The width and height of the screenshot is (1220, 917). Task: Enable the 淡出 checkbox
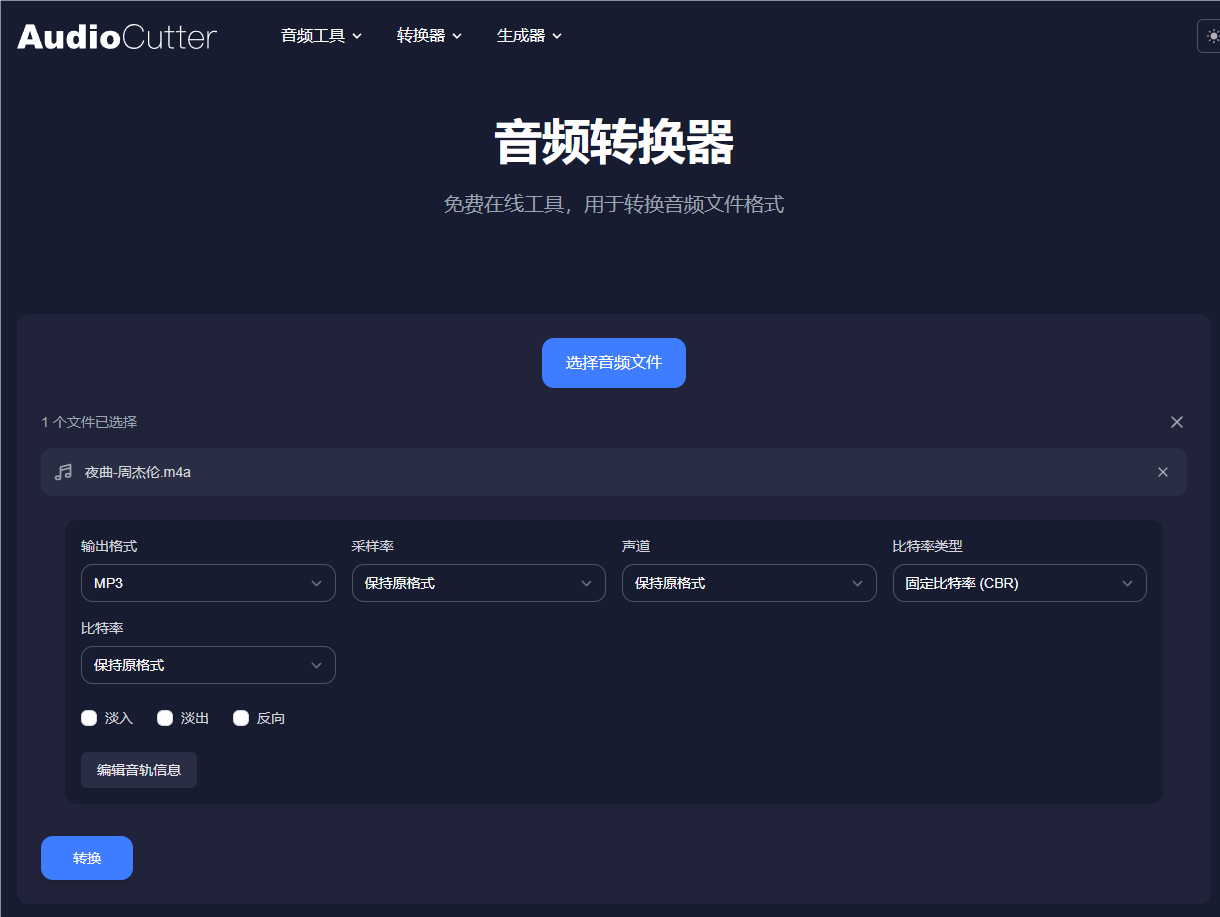pos(164,717)
